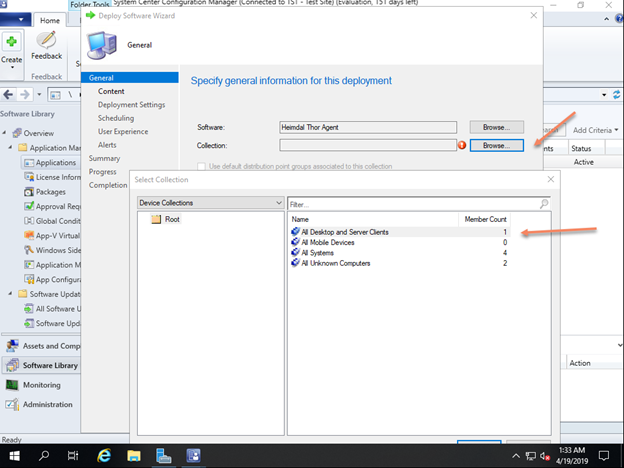Viewport: 624px width, 468px height.
Task: Show hidden system tray icons
Action: tap(515, 456)
